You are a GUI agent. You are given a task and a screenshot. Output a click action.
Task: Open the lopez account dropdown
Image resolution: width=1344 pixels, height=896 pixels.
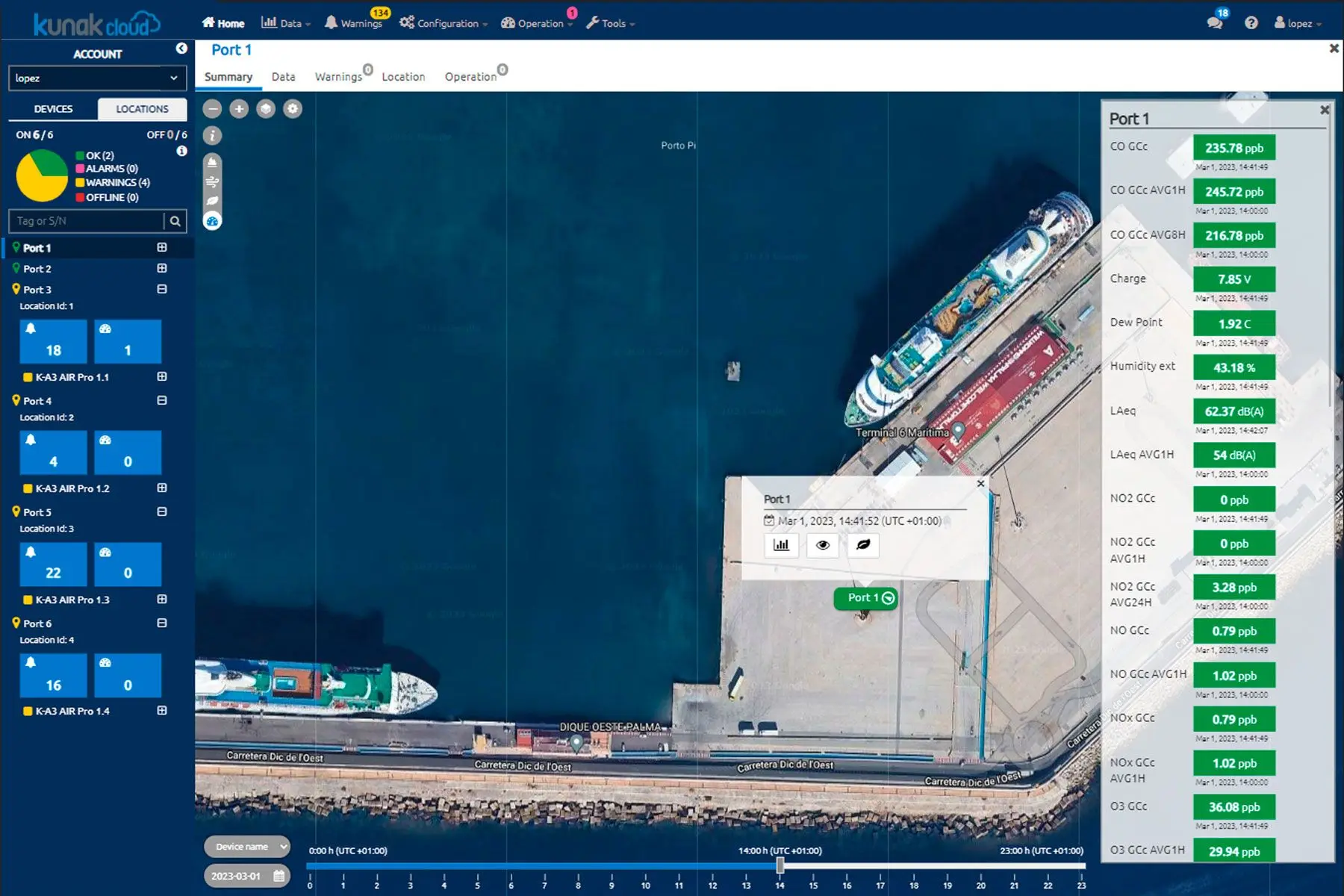click(97, 78)
